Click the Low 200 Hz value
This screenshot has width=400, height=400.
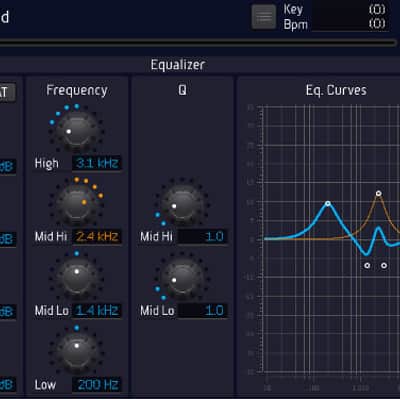point(97,385)
